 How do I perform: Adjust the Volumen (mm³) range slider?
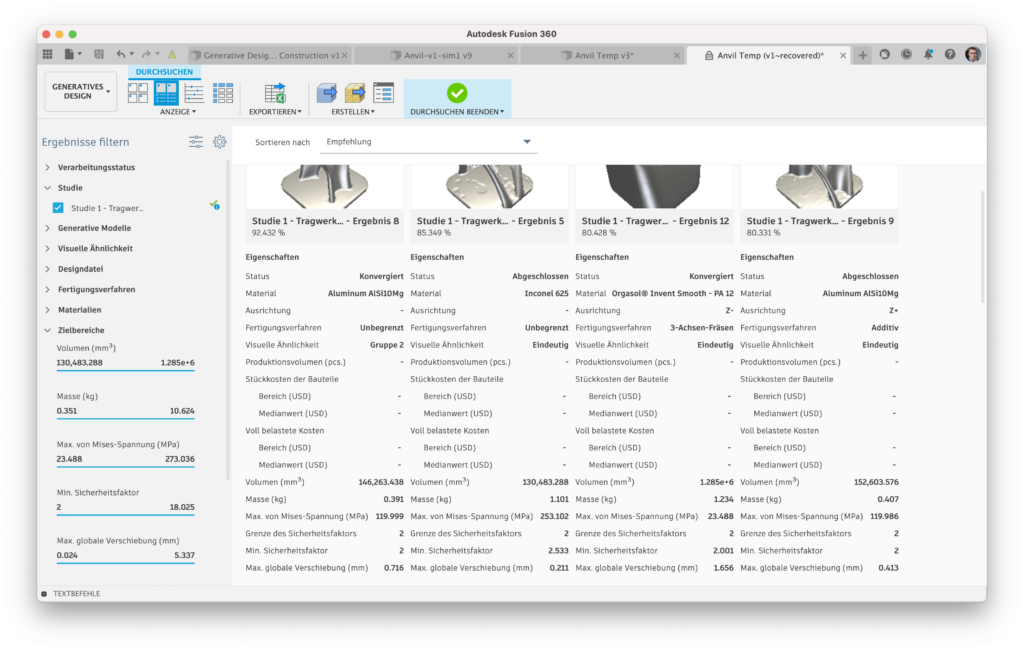click(125, 370)
